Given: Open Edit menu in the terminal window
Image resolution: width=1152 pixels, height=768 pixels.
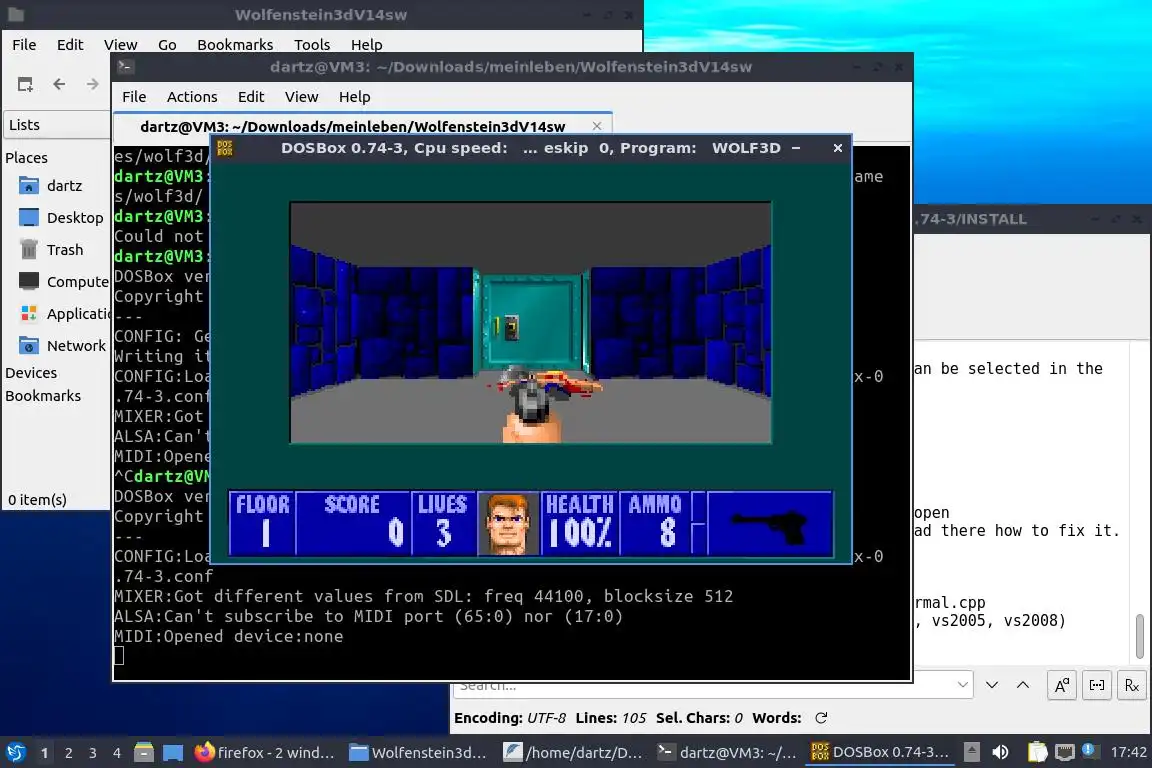Looking at the screenshot, I should [251, 97].
